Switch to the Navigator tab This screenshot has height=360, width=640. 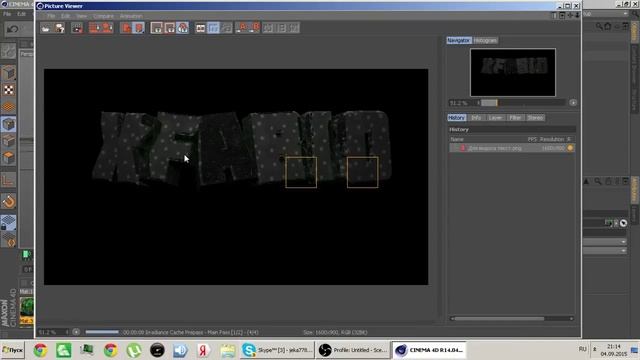(459, 40)
